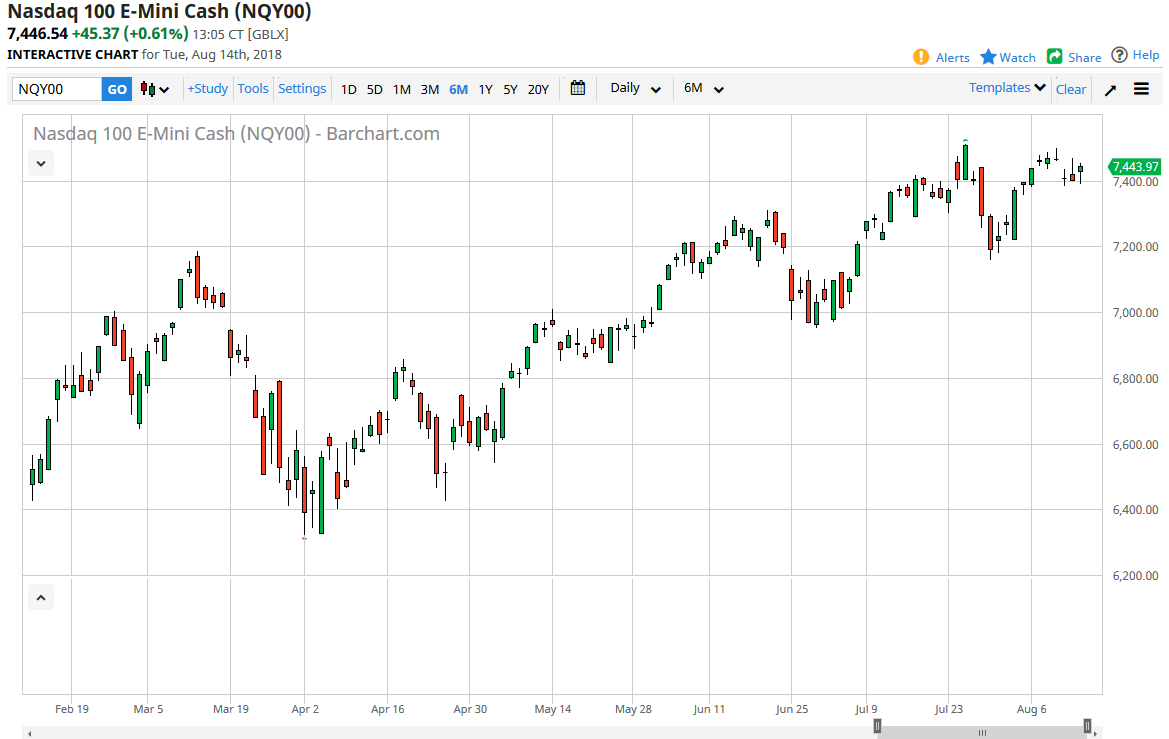
Task: Click the expand chart arrow icon
Action: point(1110,90)
